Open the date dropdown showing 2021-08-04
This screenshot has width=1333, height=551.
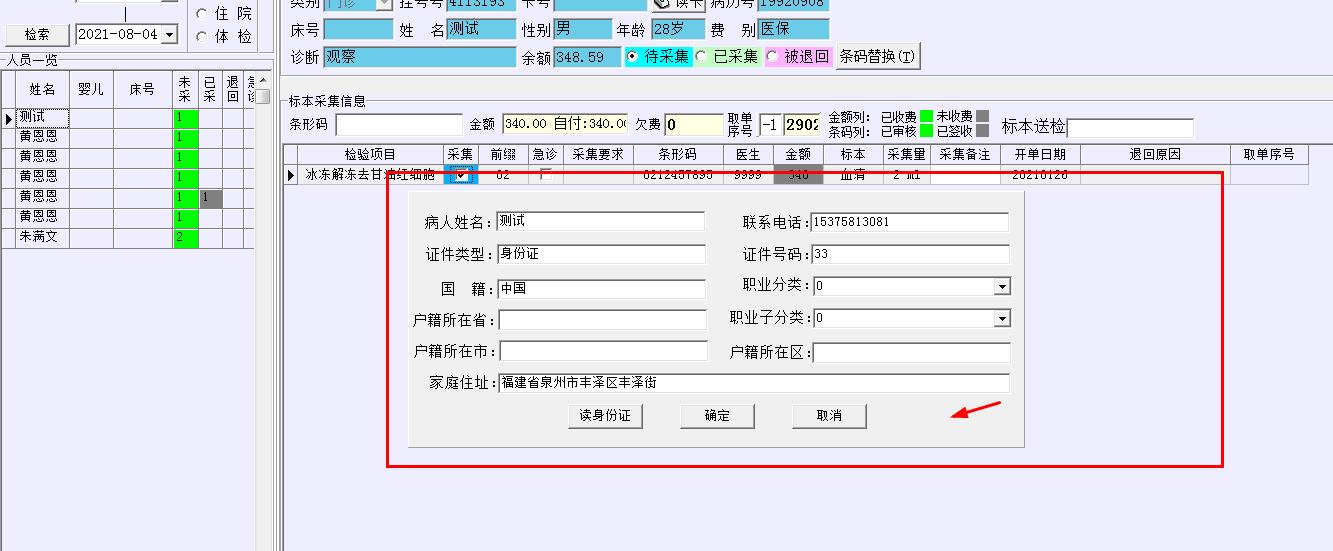(x=169, y=35)
